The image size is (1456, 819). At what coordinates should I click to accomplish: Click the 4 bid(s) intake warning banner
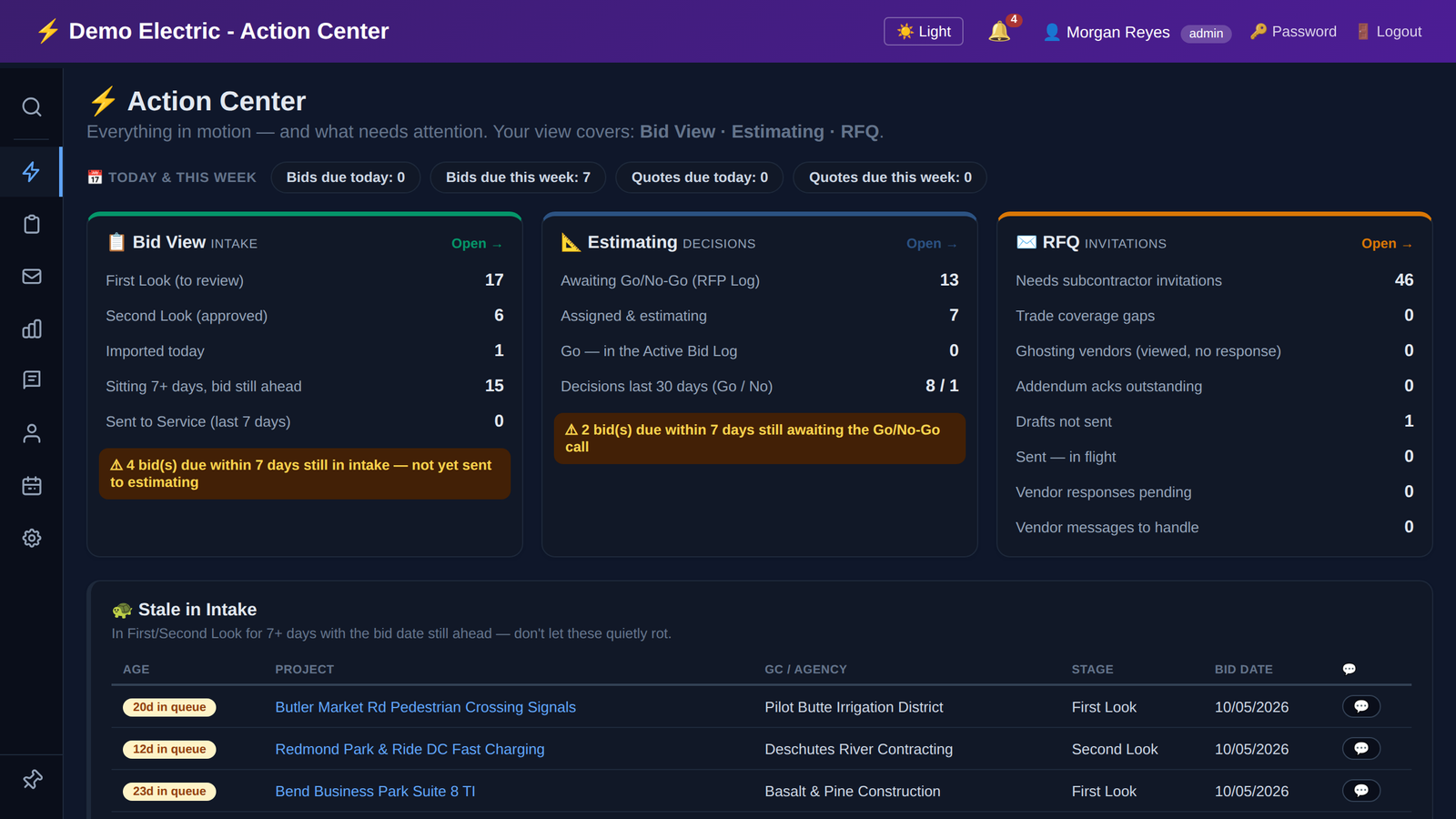305,473
